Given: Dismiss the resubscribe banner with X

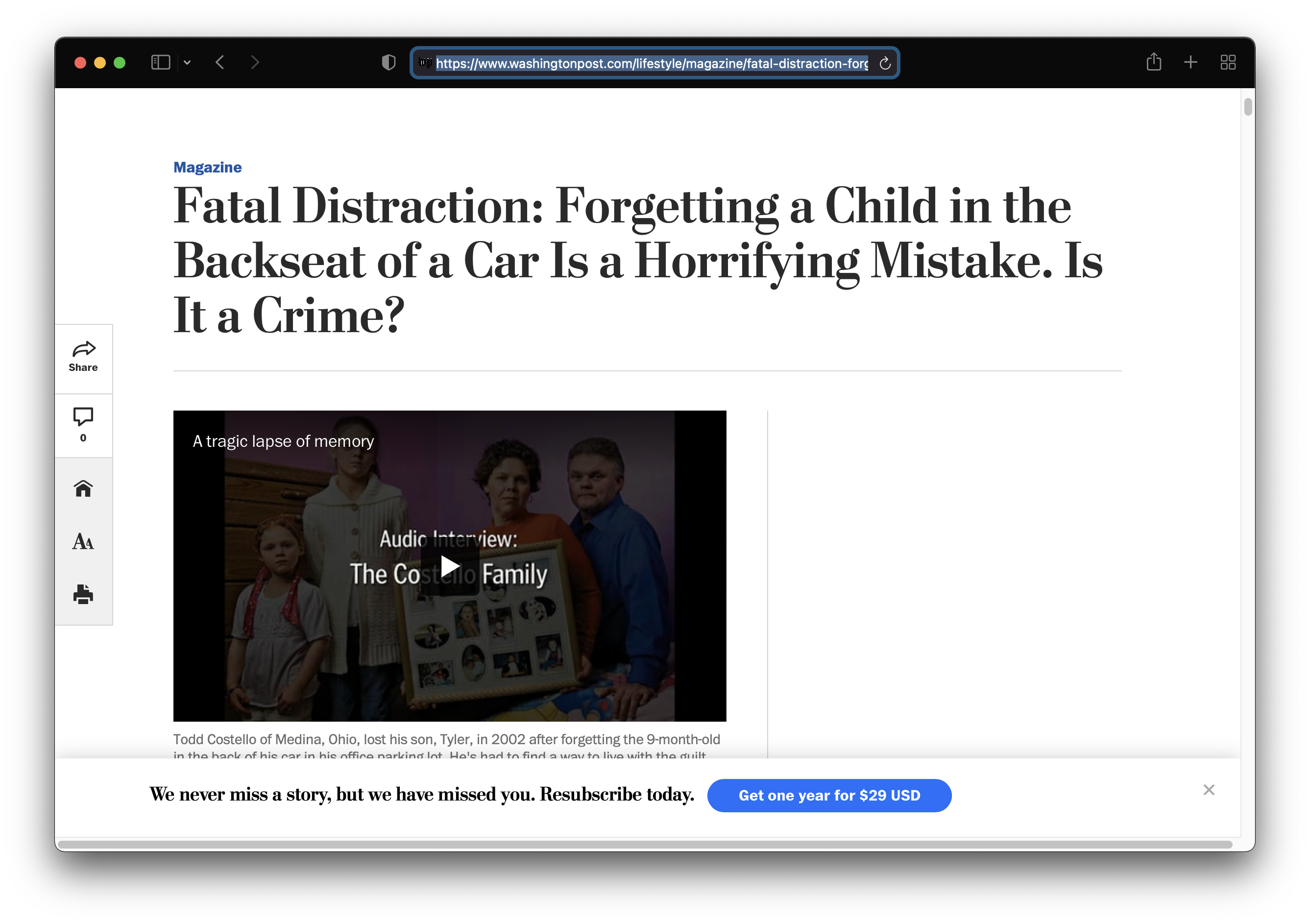Looking at the screenshot, I should tap(1209, 790).
